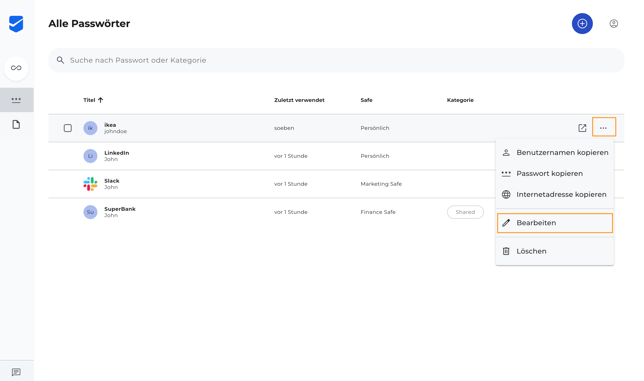The image size is (644, 381).
Task: Click the shield logo in the sidebar
Action: 16,24
